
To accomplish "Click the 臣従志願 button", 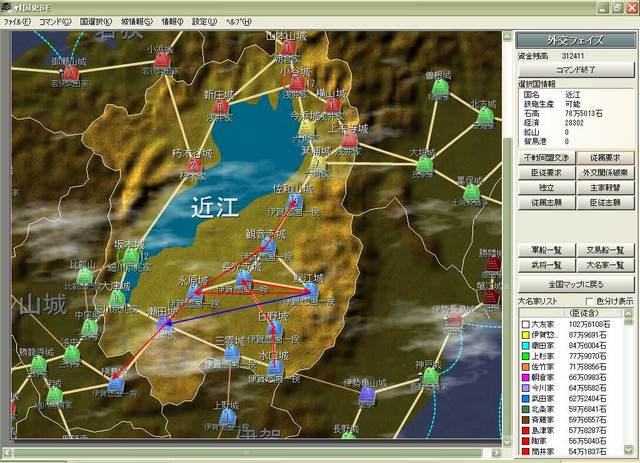I will pos(605,203).
